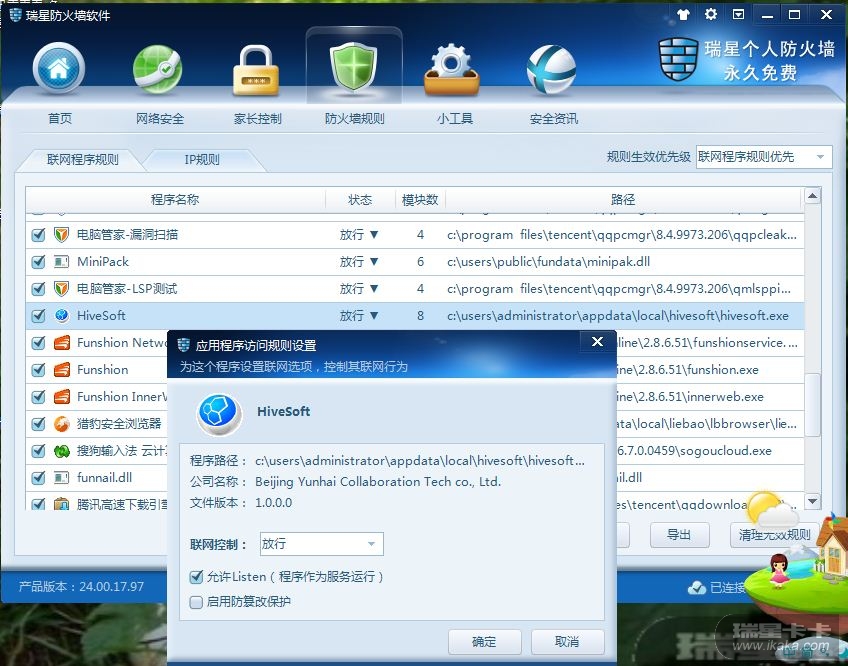Click the HiveSoft row globe icon

coord(62,315)
